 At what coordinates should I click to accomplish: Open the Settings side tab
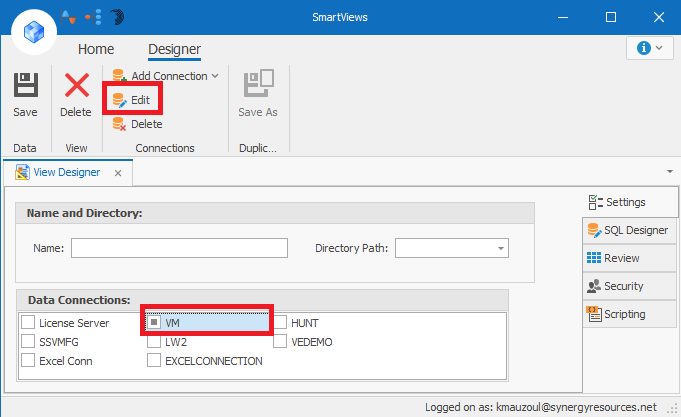[630, 202]
